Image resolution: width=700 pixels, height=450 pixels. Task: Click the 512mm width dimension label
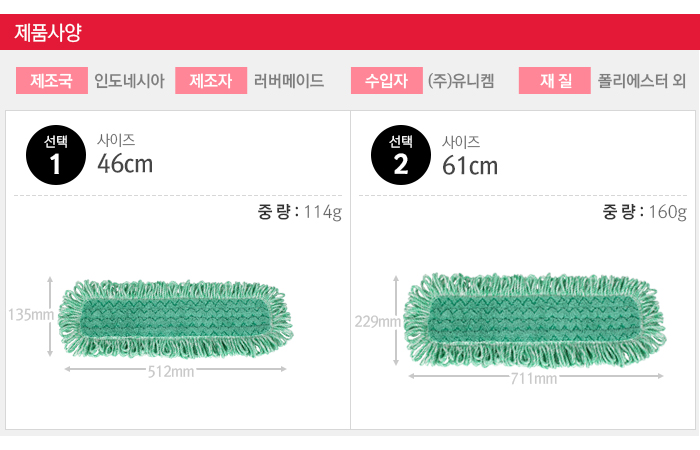click(171, 371)
